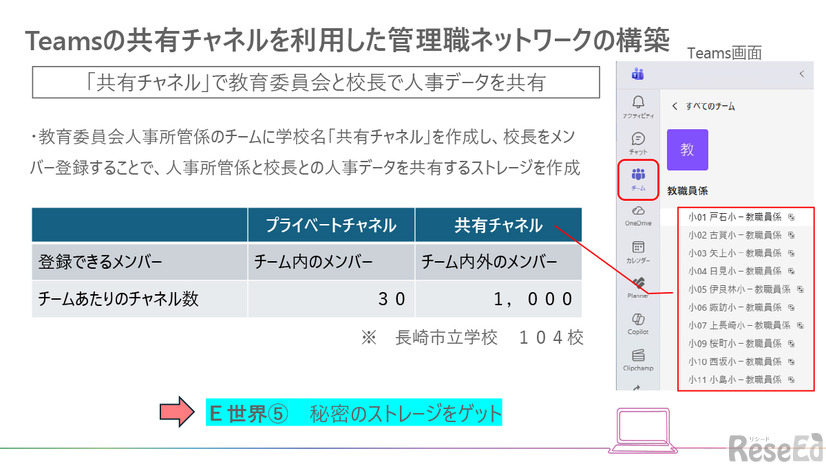Click the プライベートチャネル table header
Viewport: 826px width, 464px height.
(x=331, y=225)
